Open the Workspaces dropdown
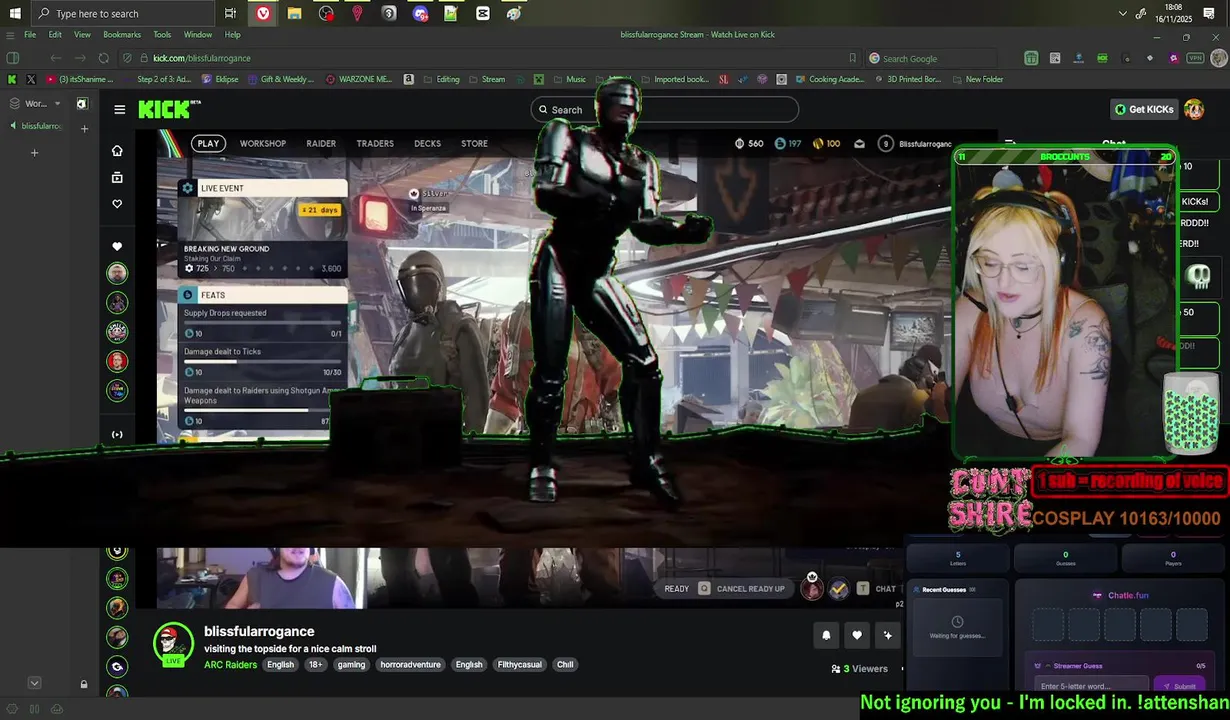This screenshot has width=1230, height=720. 35,103
